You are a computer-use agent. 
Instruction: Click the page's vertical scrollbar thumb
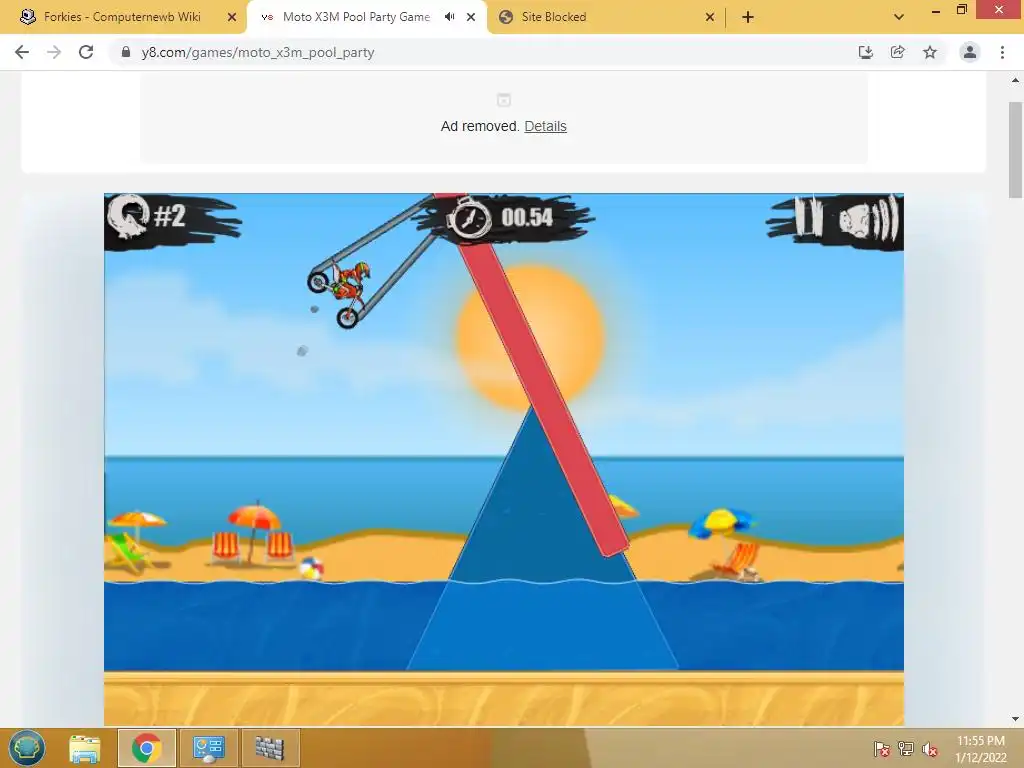click(1016, 150)
